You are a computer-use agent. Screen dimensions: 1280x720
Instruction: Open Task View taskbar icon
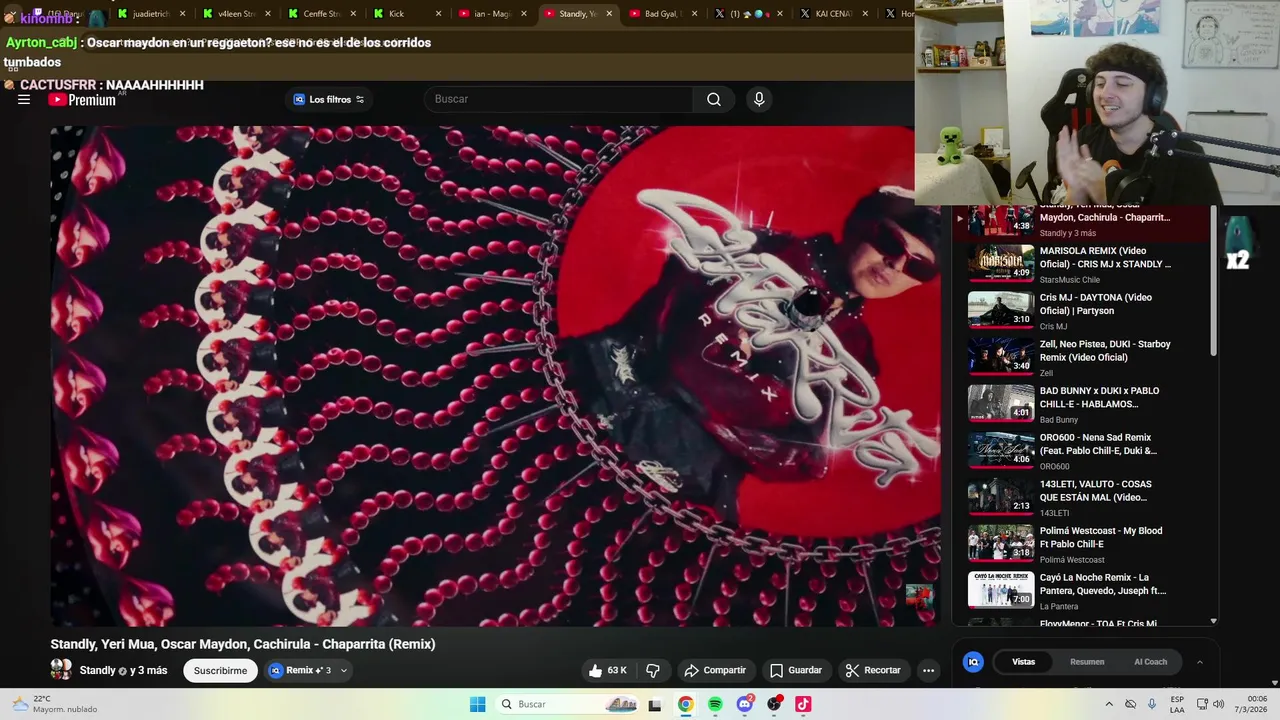pyautogui.click(x=655, y=704)
